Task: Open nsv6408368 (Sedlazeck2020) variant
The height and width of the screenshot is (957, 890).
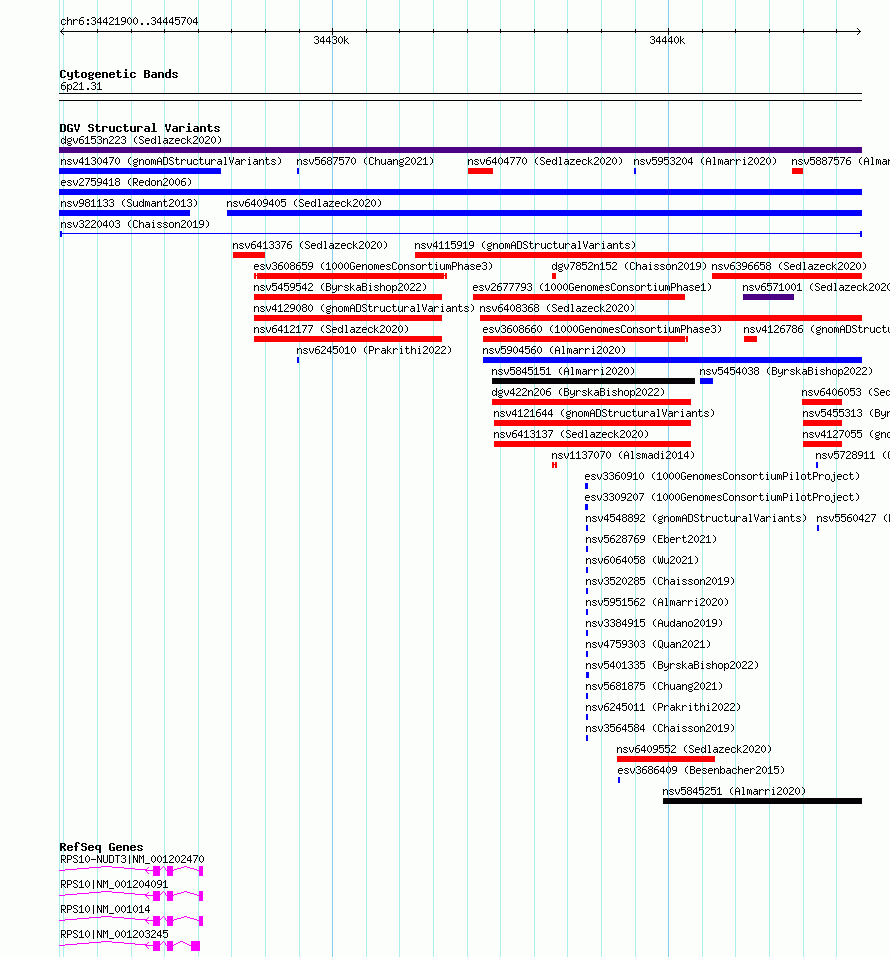Action: tap(557, 309)
